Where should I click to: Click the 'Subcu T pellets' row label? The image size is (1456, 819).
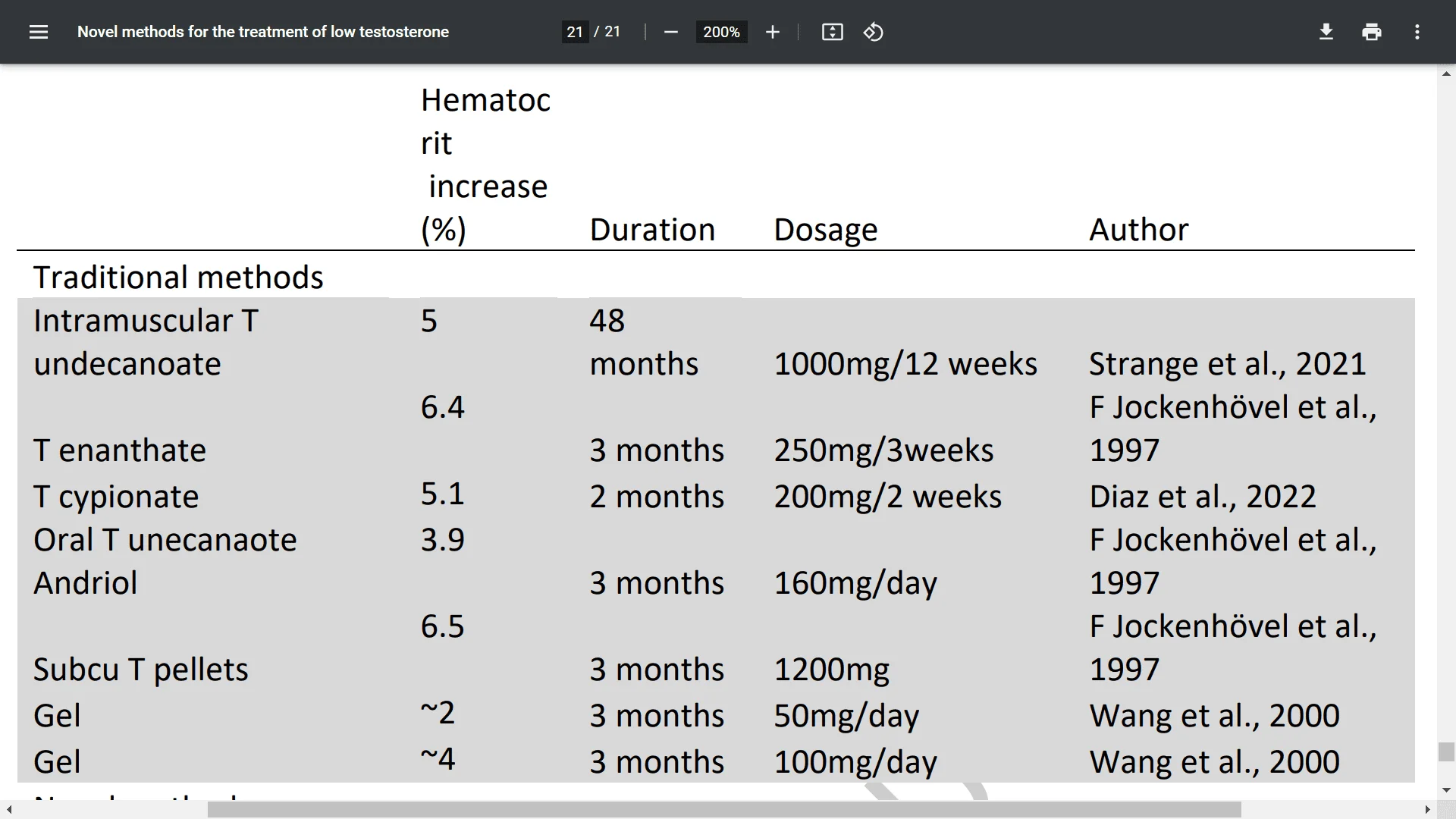click(x=141, y=670)
